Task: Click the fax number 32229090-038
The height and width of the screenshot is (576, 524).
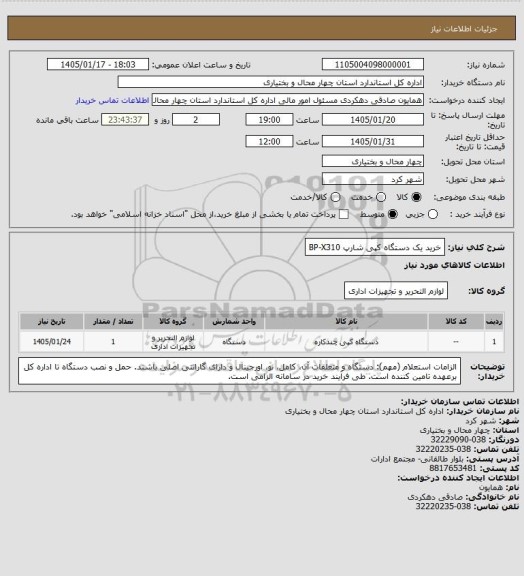Action: click(458, 439)
